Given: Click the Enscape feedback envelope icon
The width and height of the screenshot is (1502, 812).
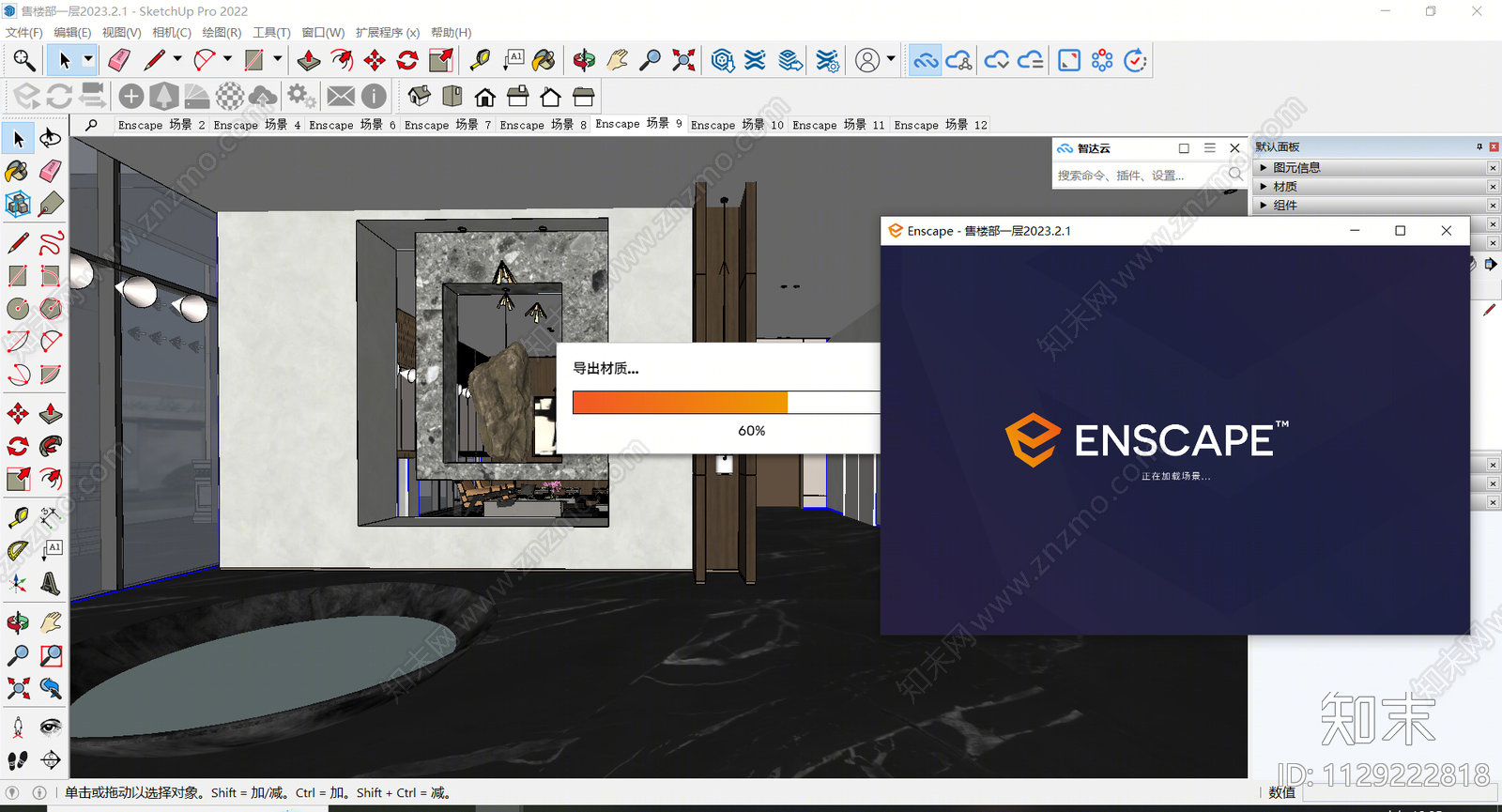Looking at the screenshot, I should pos(341,96).
